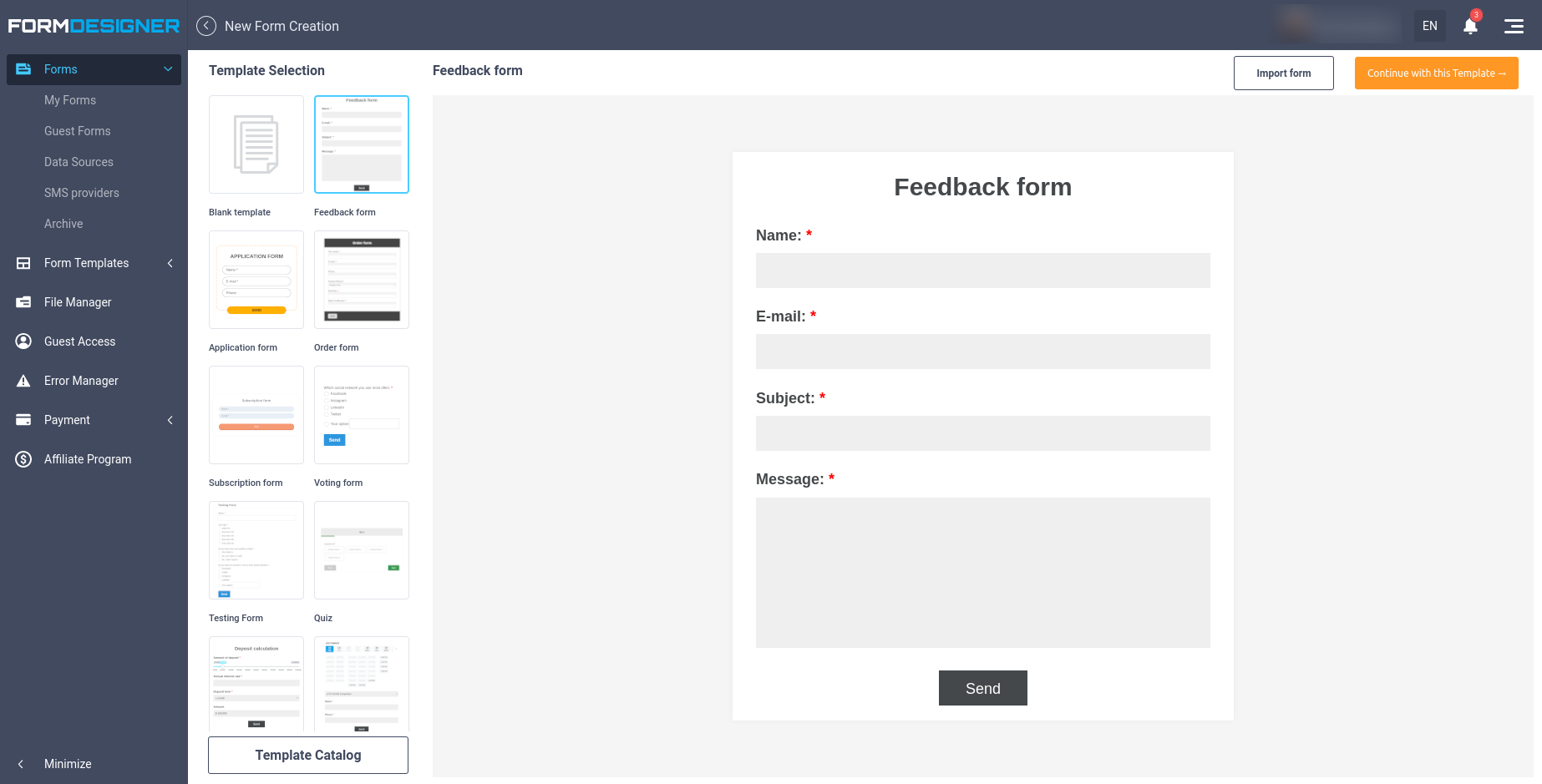This screenshot has height=784, width=1542.
Task: Click the Error Manager warning icon
Action: click(23, 381)
